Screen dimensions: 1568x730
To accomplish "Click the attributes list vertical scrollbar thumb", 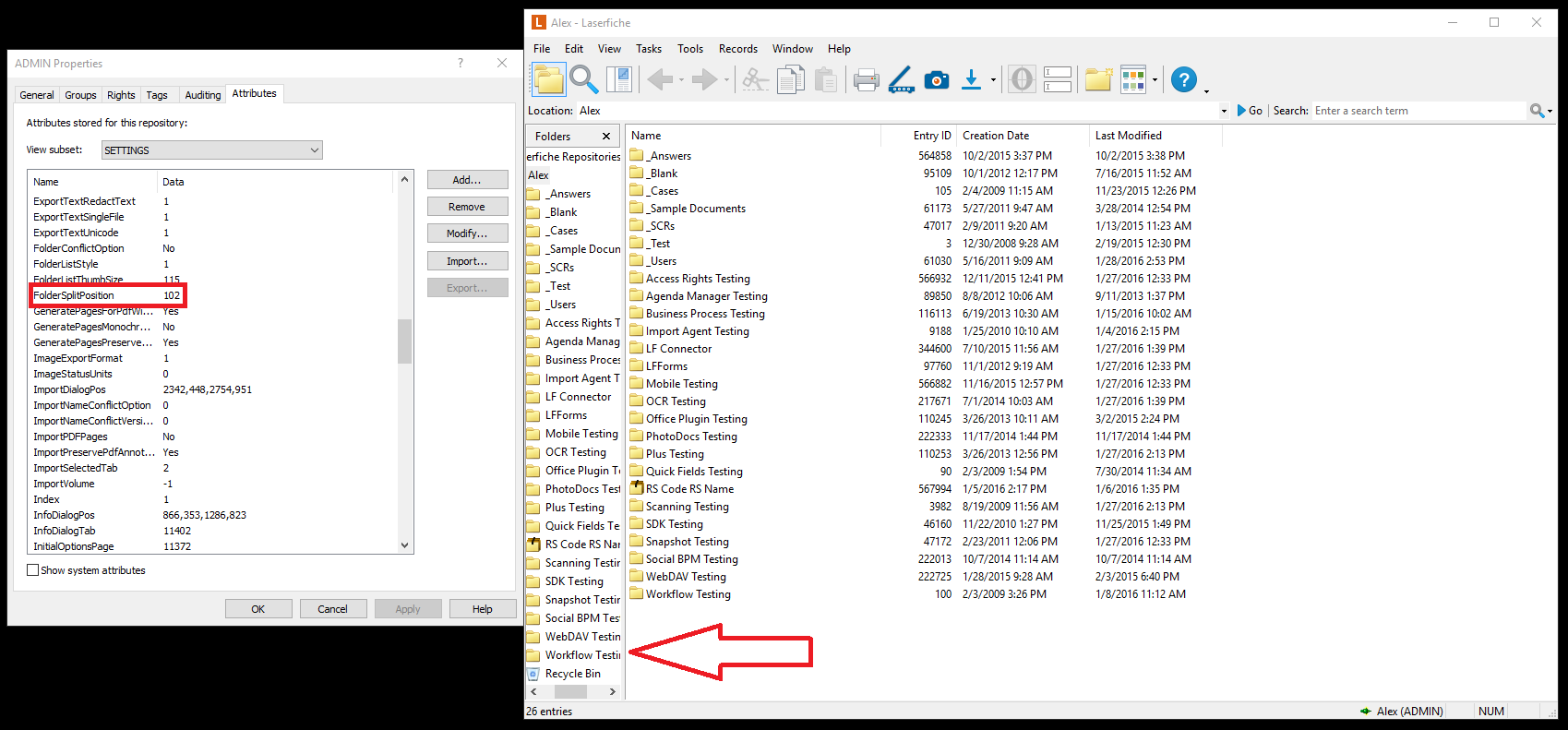I will tap(404, 341).
